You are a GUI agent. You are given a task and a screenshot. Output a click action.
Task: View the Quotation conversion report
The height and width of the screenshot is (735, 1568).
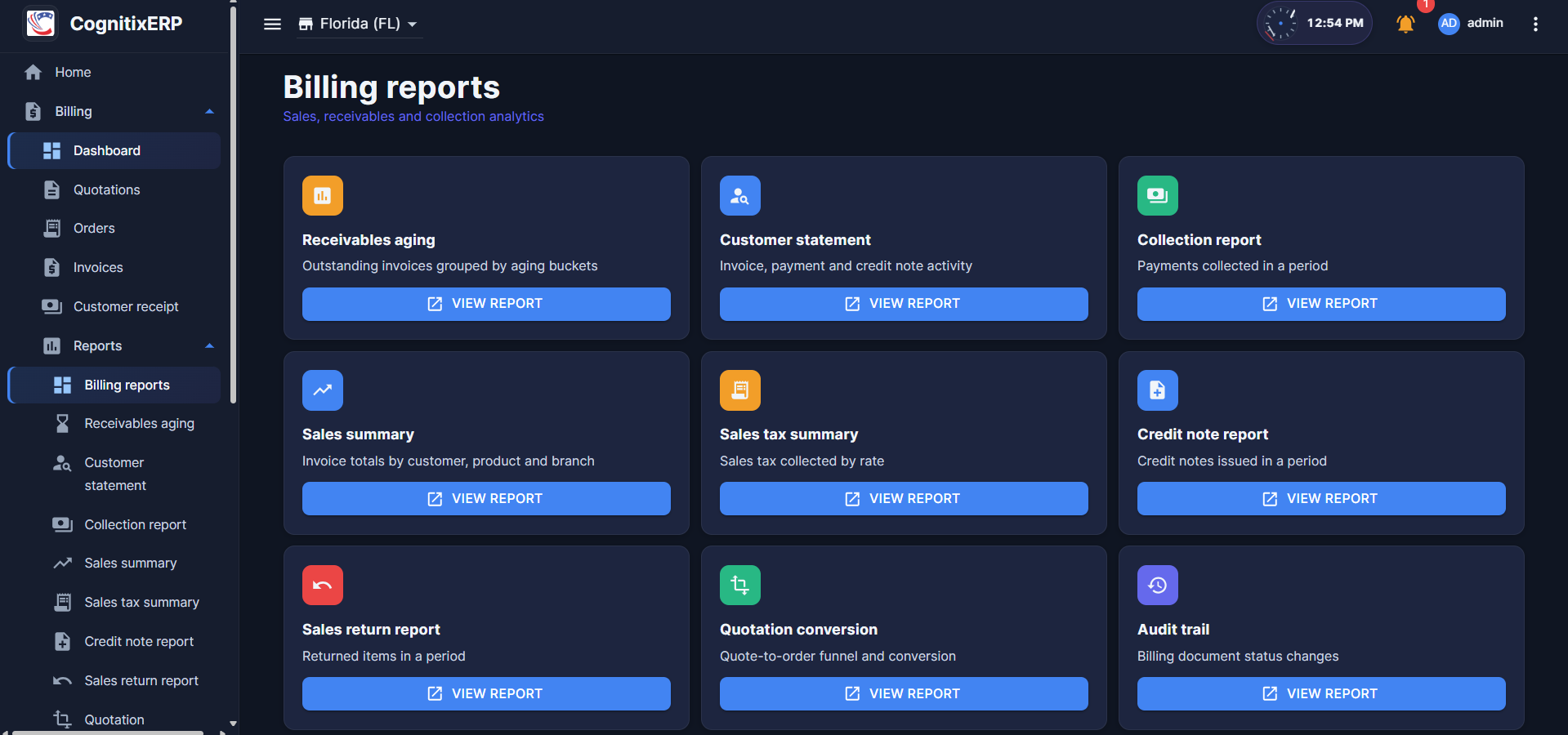point(904,693)
